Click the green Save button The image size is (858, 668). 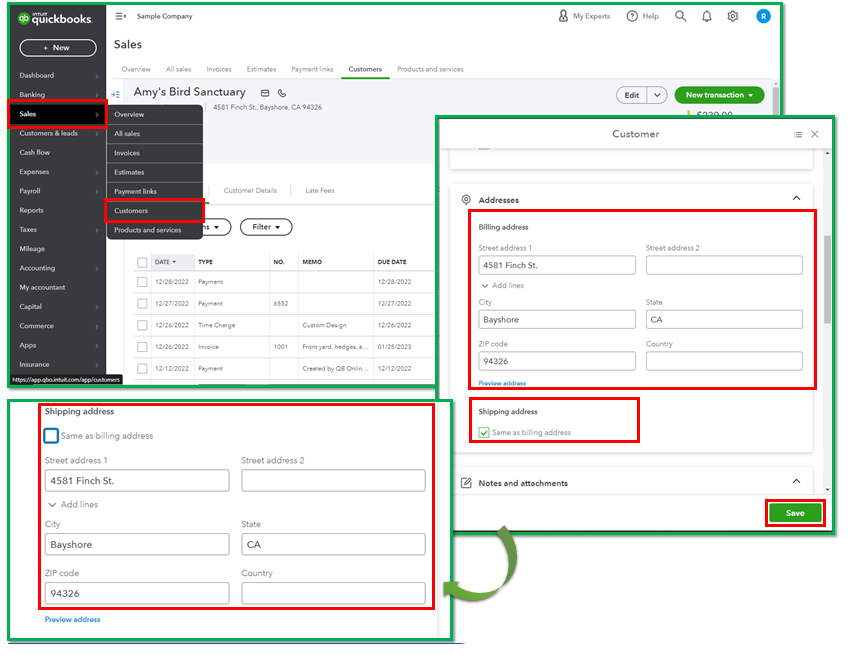795,513
